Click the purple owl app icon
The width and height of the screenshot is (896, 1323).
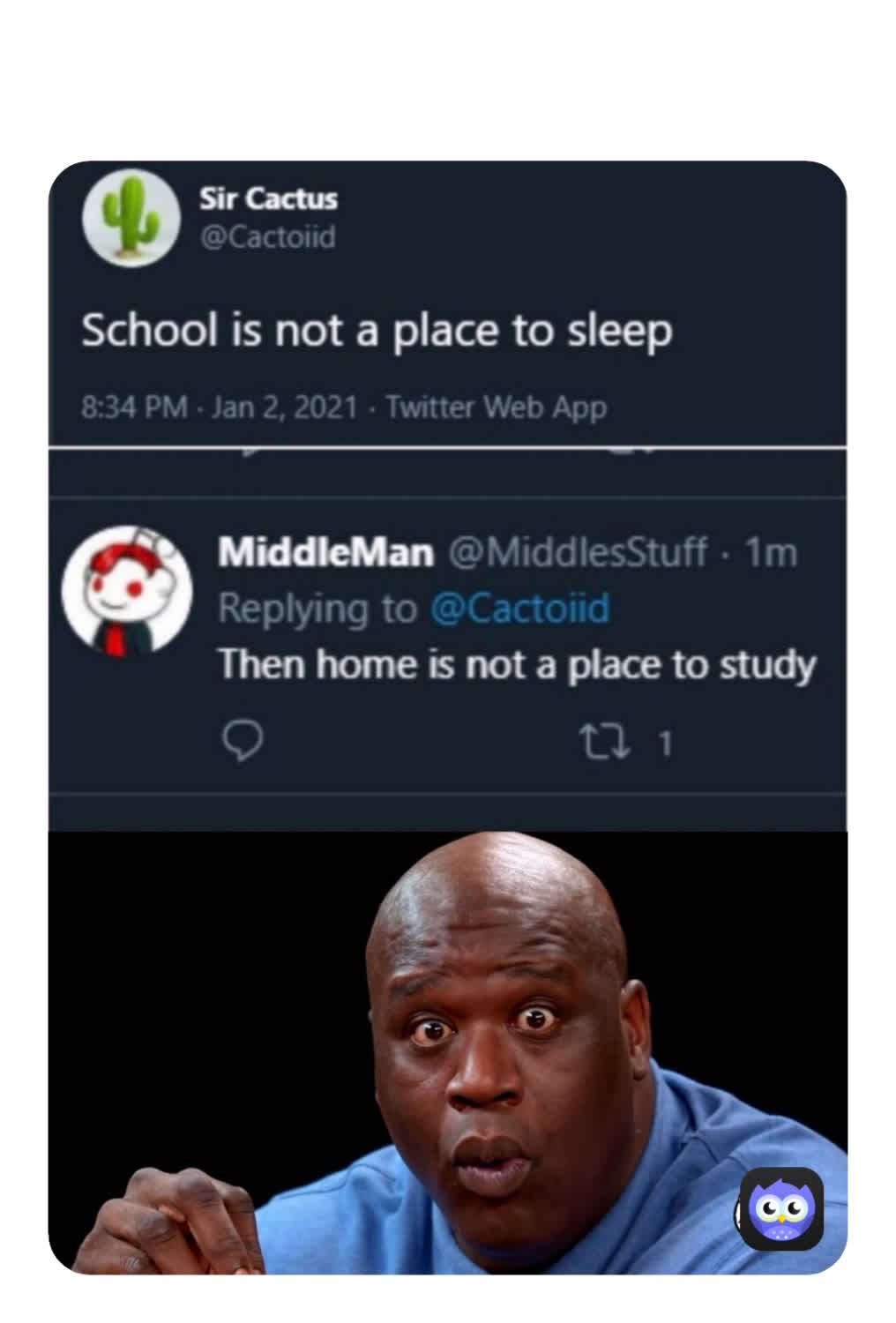781,1209
